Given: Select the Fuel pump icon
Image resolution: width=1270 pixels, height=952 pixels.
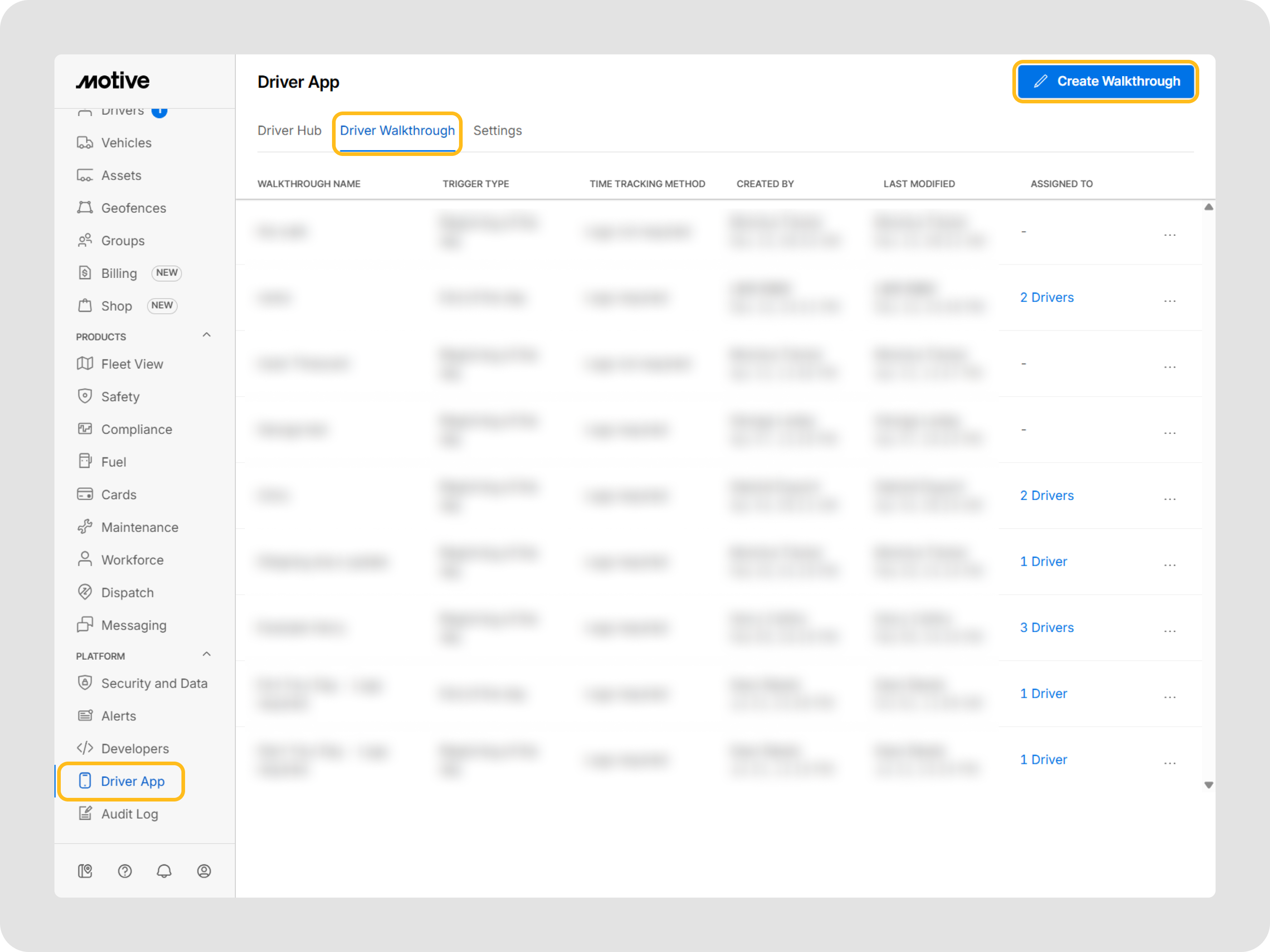Looking at the screenshot, I should 85,461.
